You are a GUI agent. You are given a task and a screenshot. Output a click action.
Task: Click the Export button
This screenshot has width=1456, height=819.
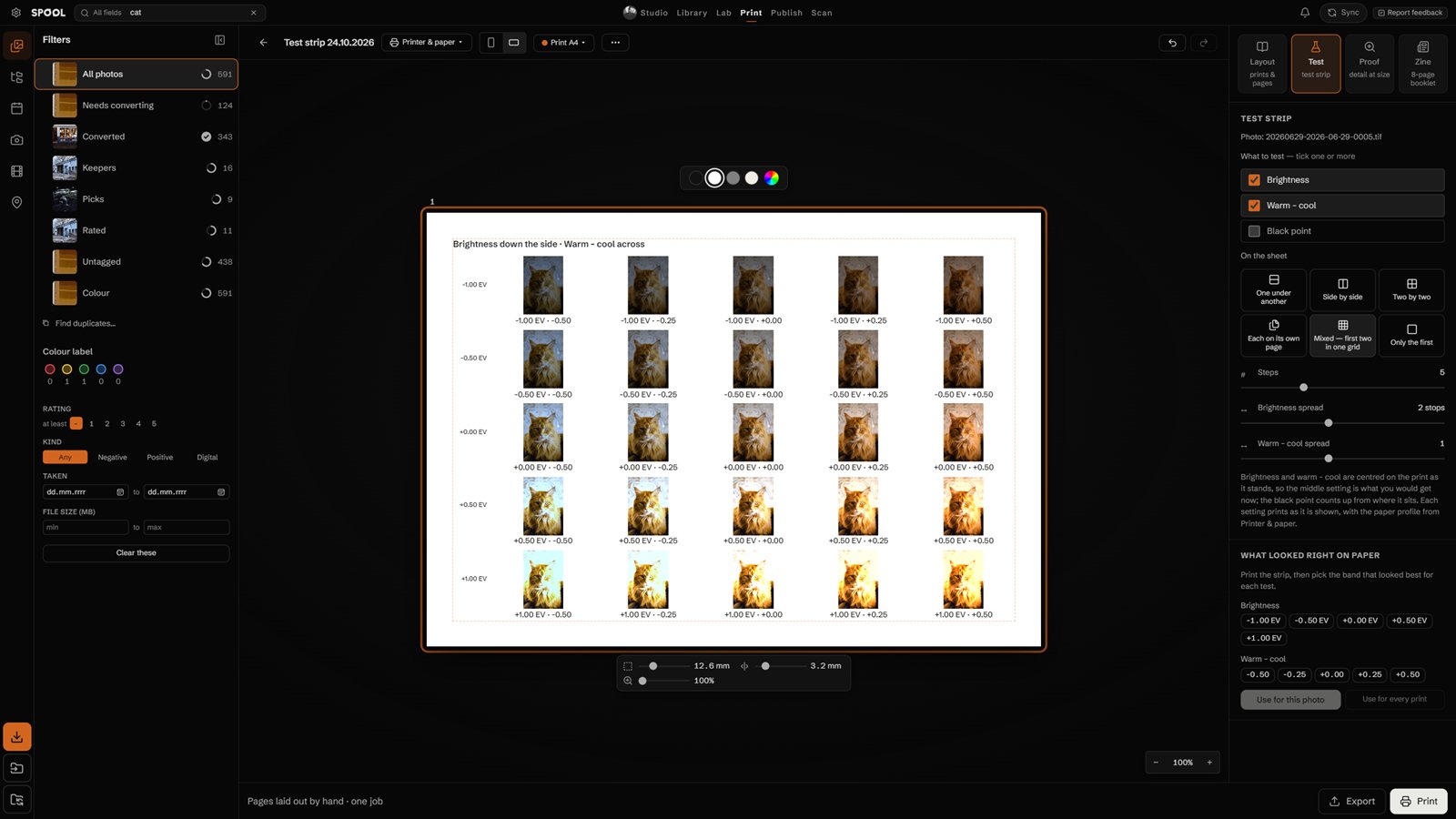tap(1351, 801)
